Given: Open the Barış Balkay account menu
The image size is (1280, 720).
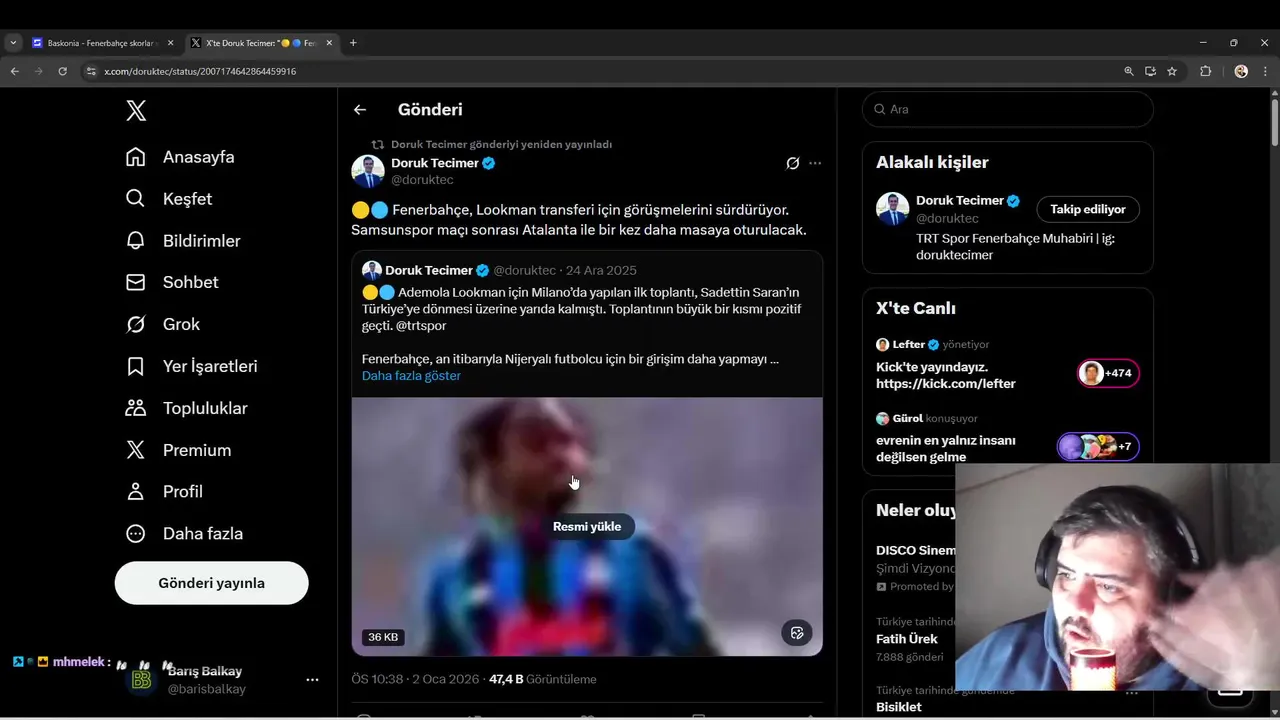Looking at the screenshot, I should (312, 680).
